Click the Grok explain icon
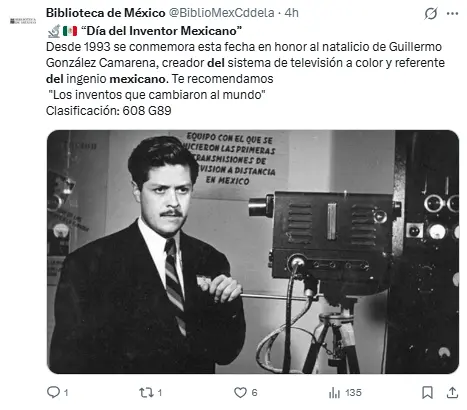The width and height of the screenshot is (467, 410). coord(431,14)
